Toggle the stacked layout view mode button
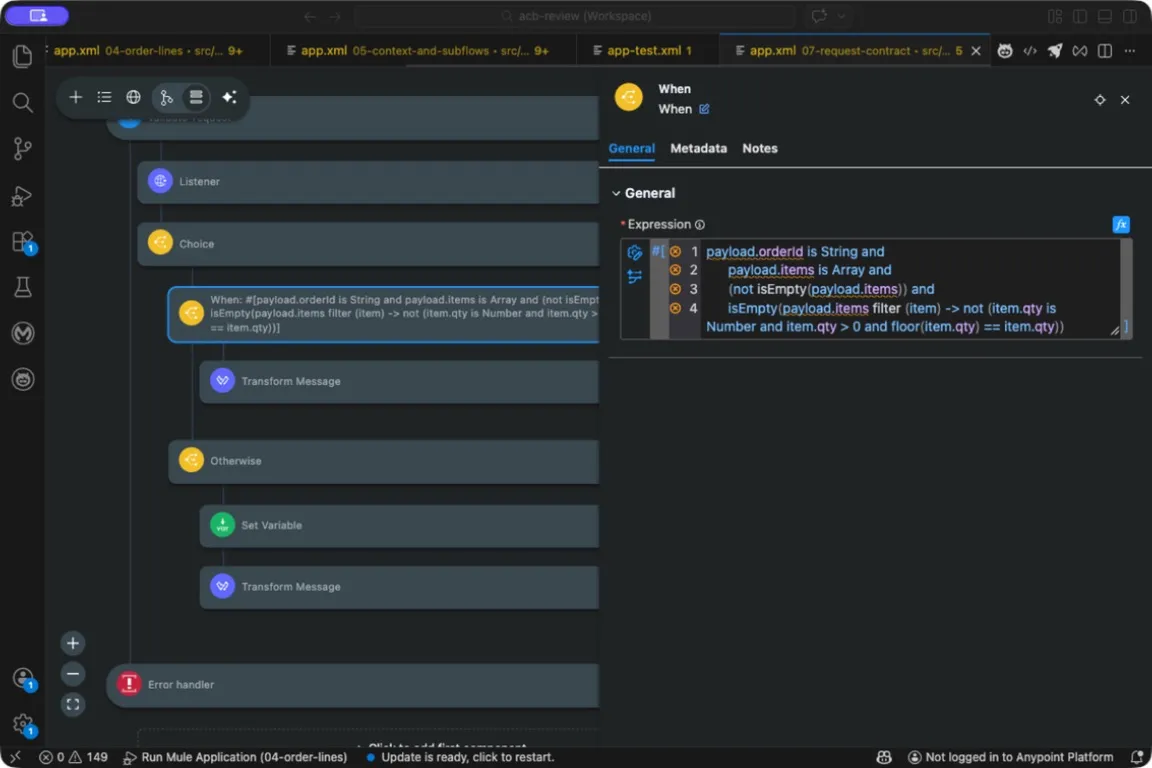Screen dimensions: 1152x768 click(195, 97)
